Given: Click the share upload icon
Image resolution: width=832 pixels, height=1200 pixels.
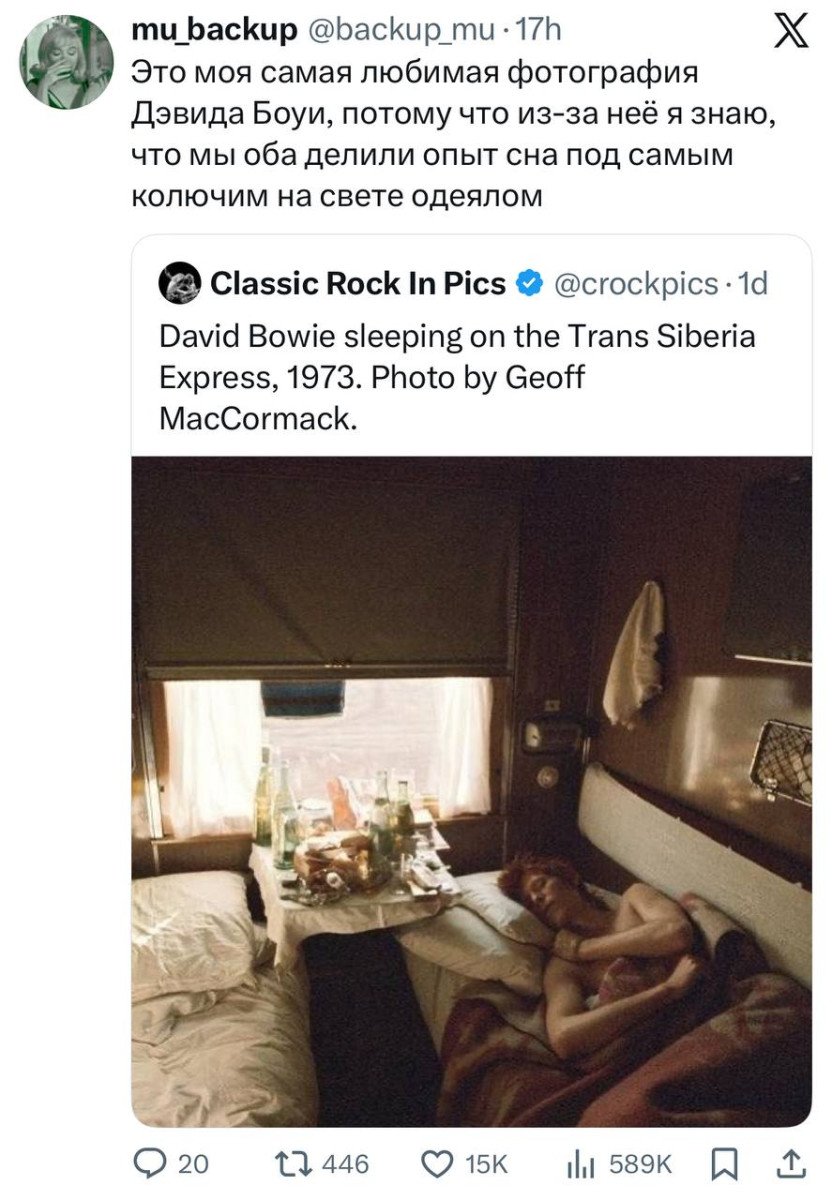Looking at the screenshot, I should pos(790,1163).
